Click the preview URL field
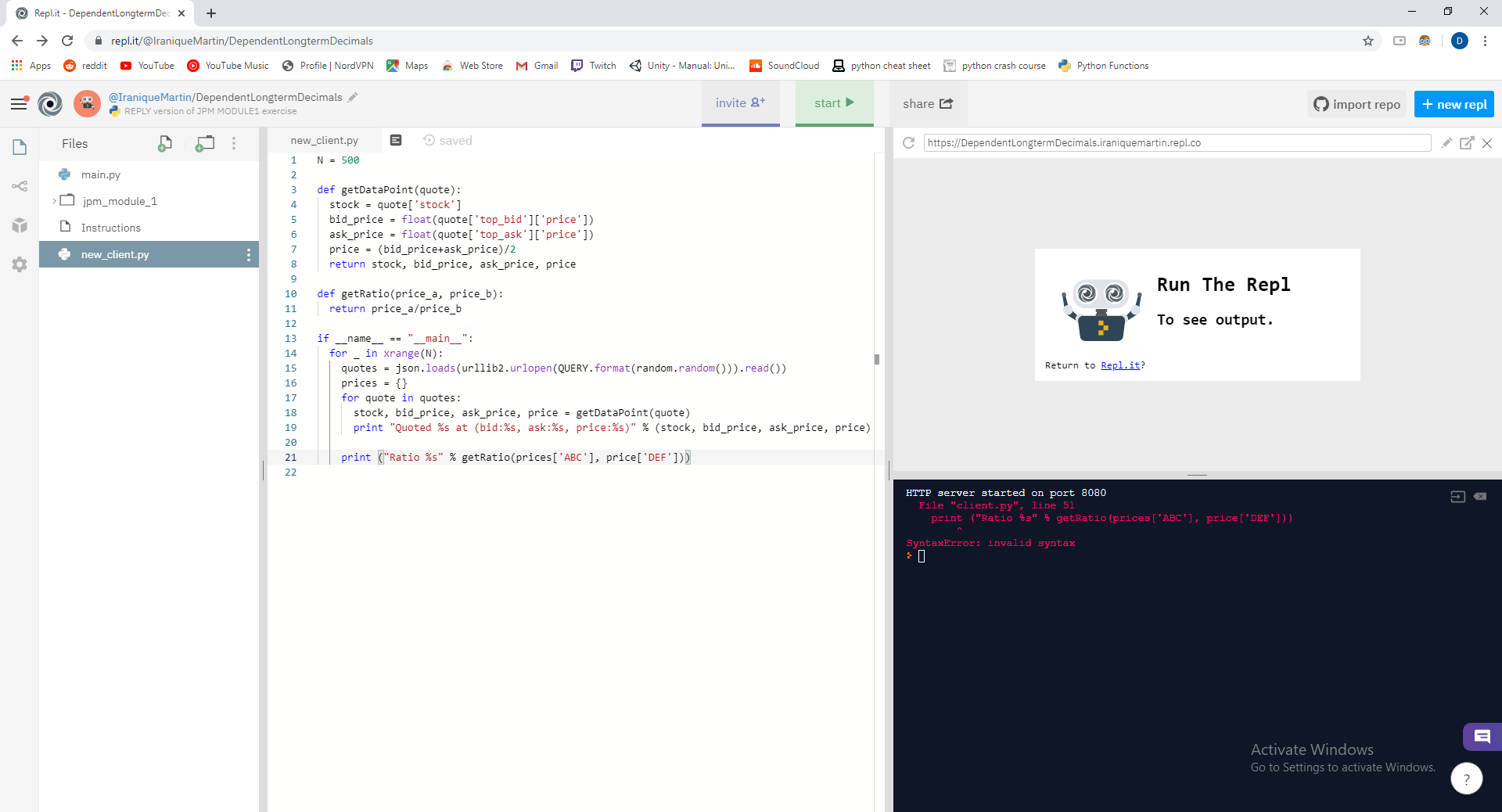 1177,142
